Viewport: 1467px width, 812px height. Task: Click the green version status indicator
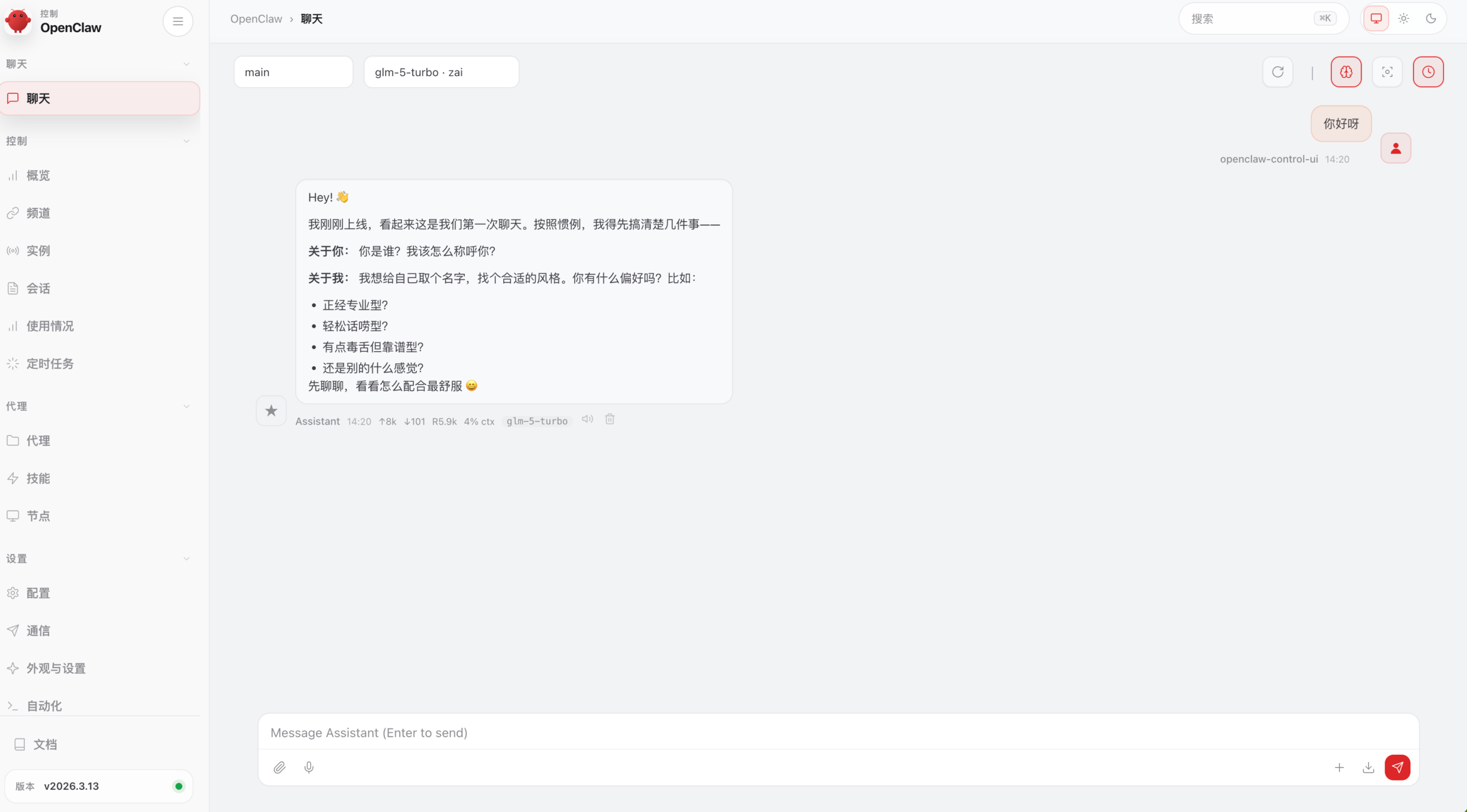(x=178, y=786)
